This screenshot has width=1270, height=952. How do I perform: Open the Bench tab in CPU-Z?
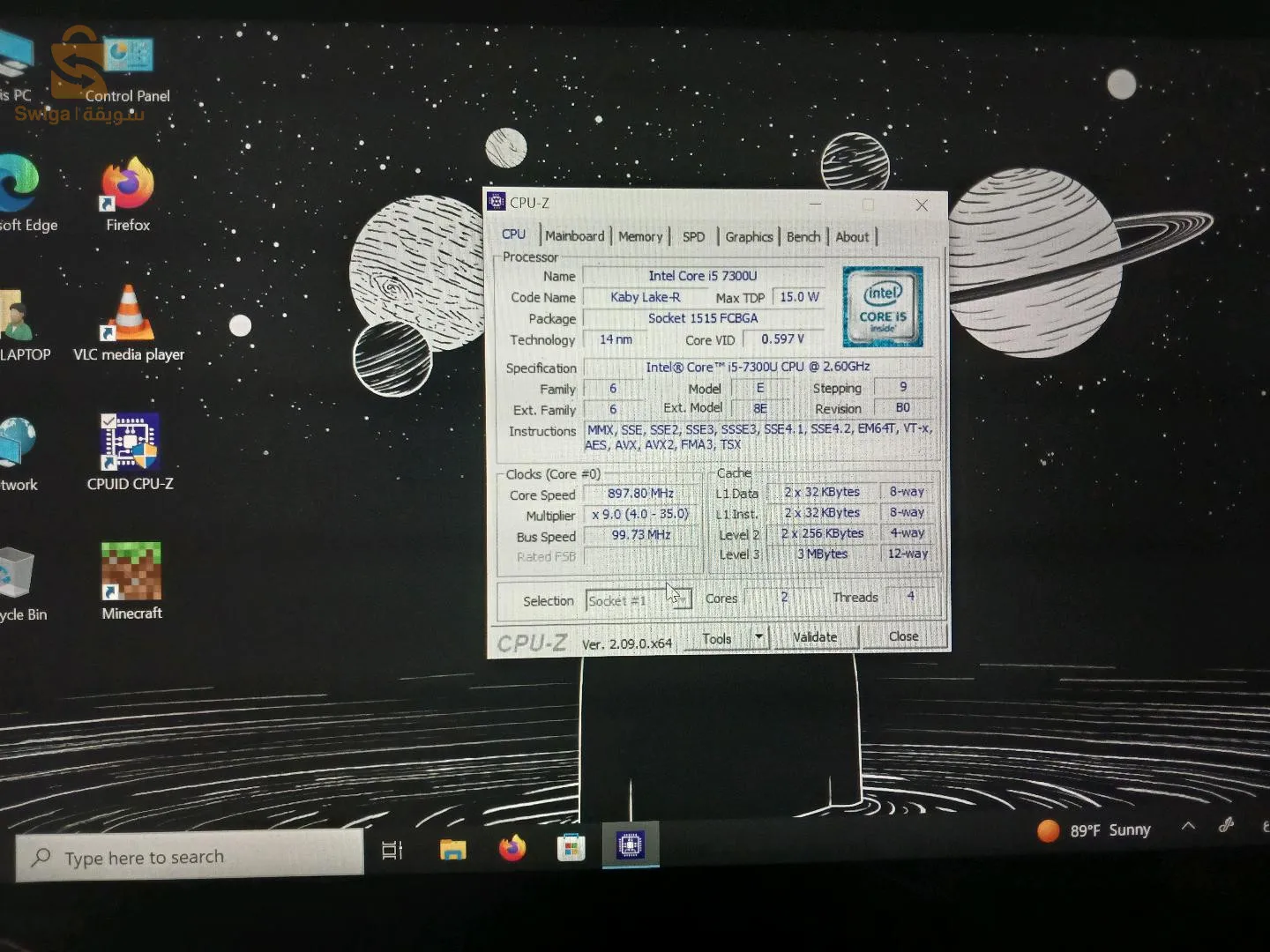click(803, 236)
